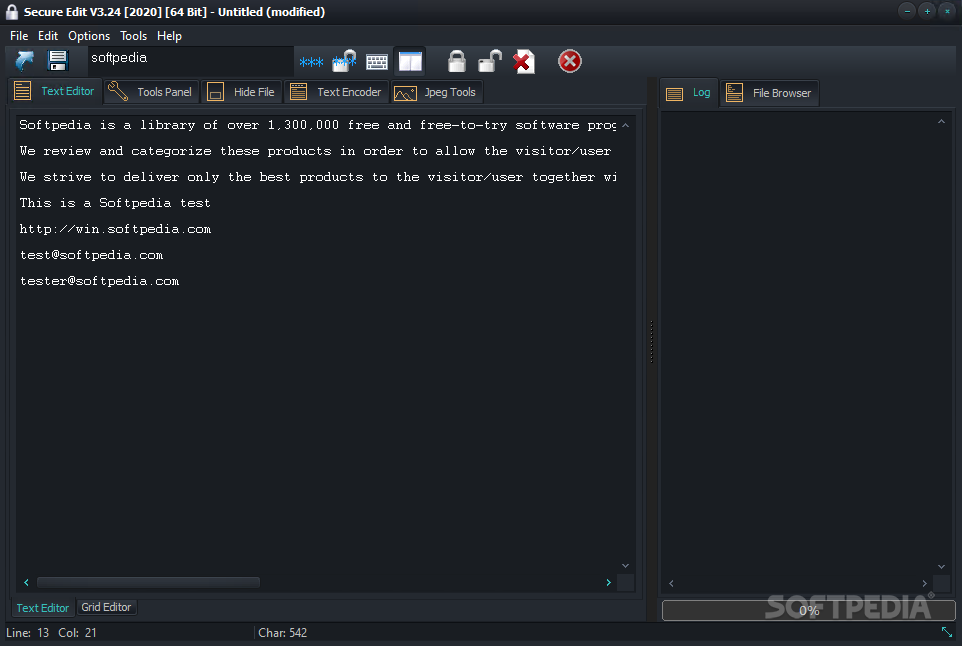Click the 'Line: 13' status entry
The width and height of the screenshot is (962, 646).
click(28, 633)
